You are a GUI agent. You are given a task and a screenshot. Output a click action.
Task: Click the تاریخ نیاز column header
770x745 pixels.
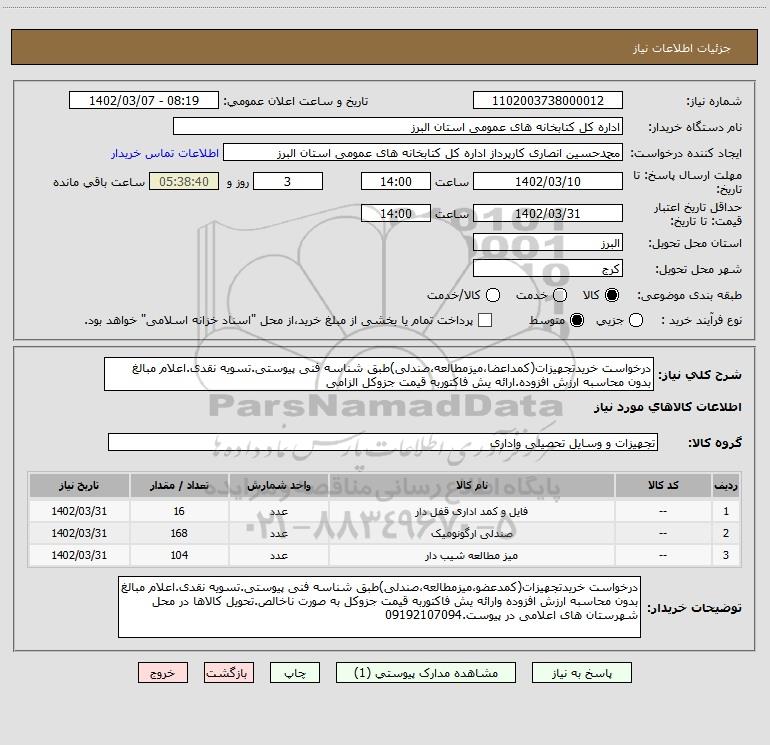79,486
